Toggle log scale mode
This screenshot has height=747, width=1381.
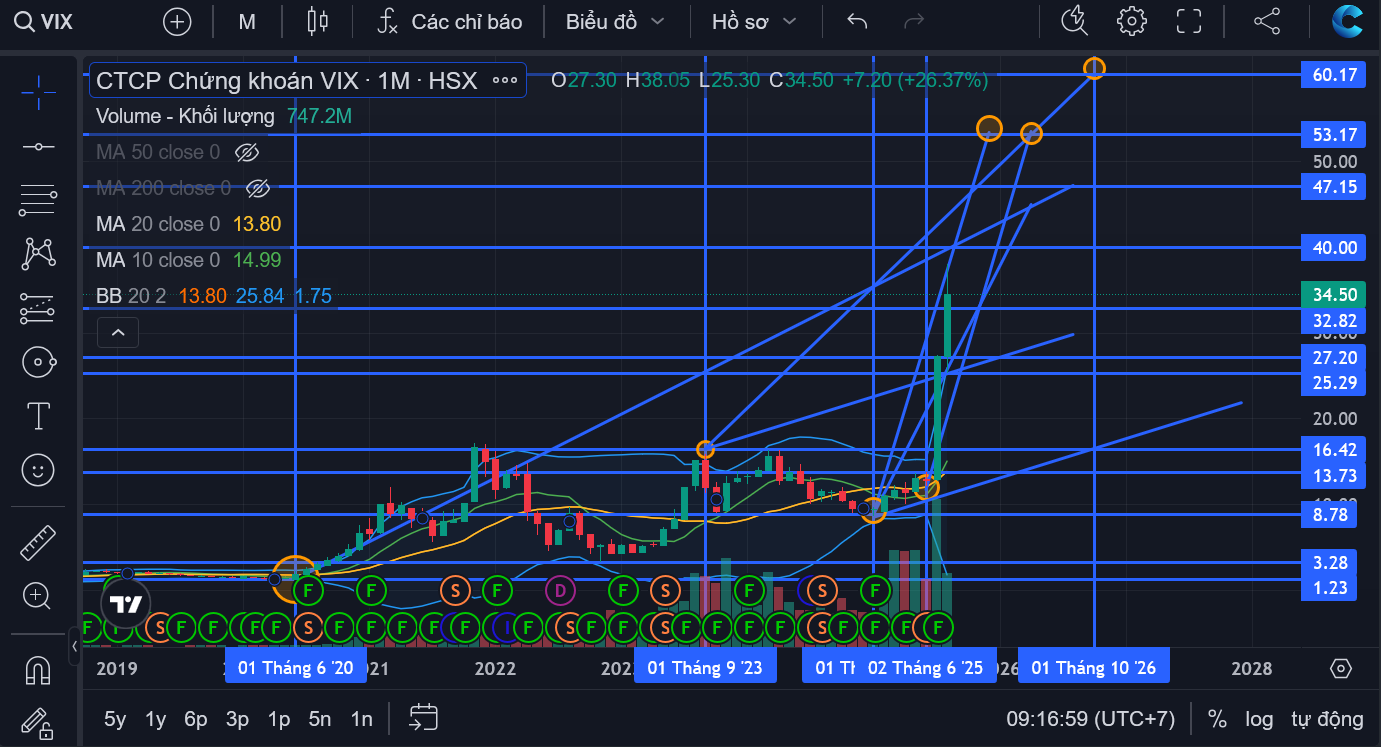click(1259, 719)
